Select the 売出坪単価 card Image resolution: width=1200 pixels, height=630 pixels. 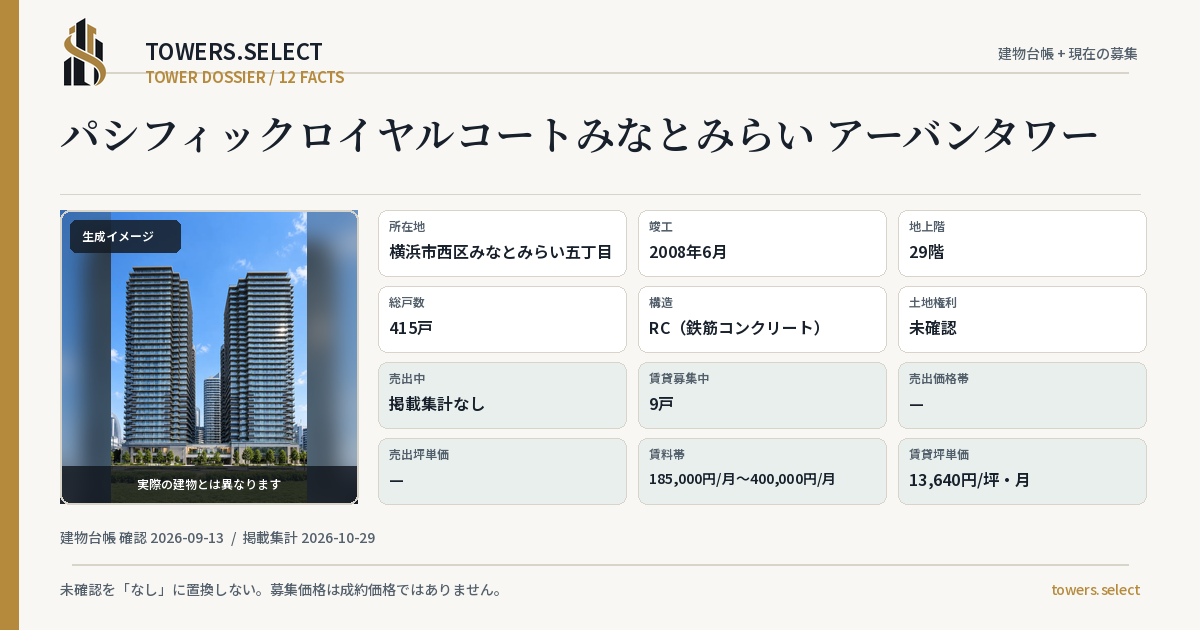point(502,471)
